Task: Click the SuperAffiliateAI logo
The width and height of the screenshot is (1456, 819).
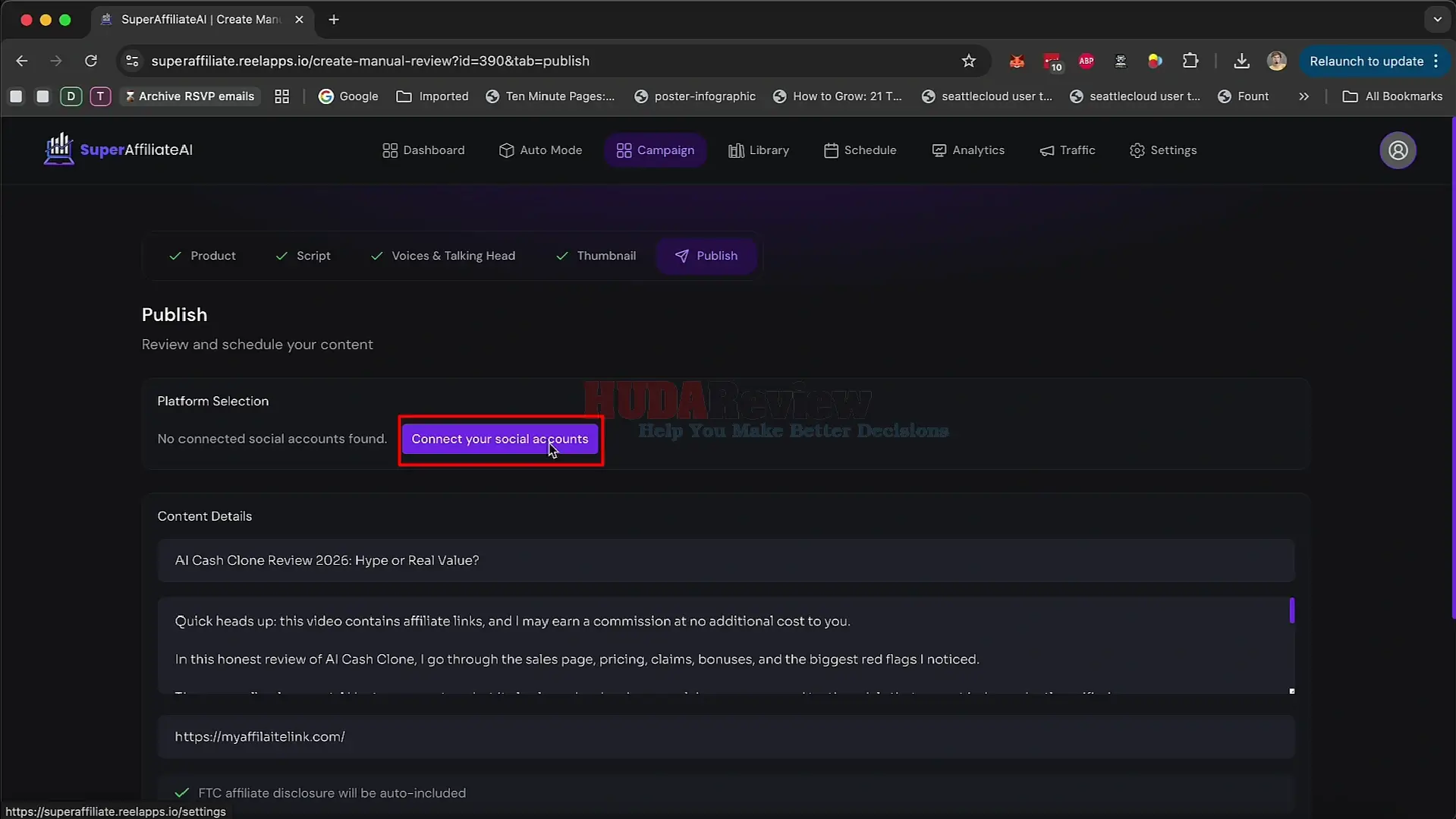Action: click(118, 150)
